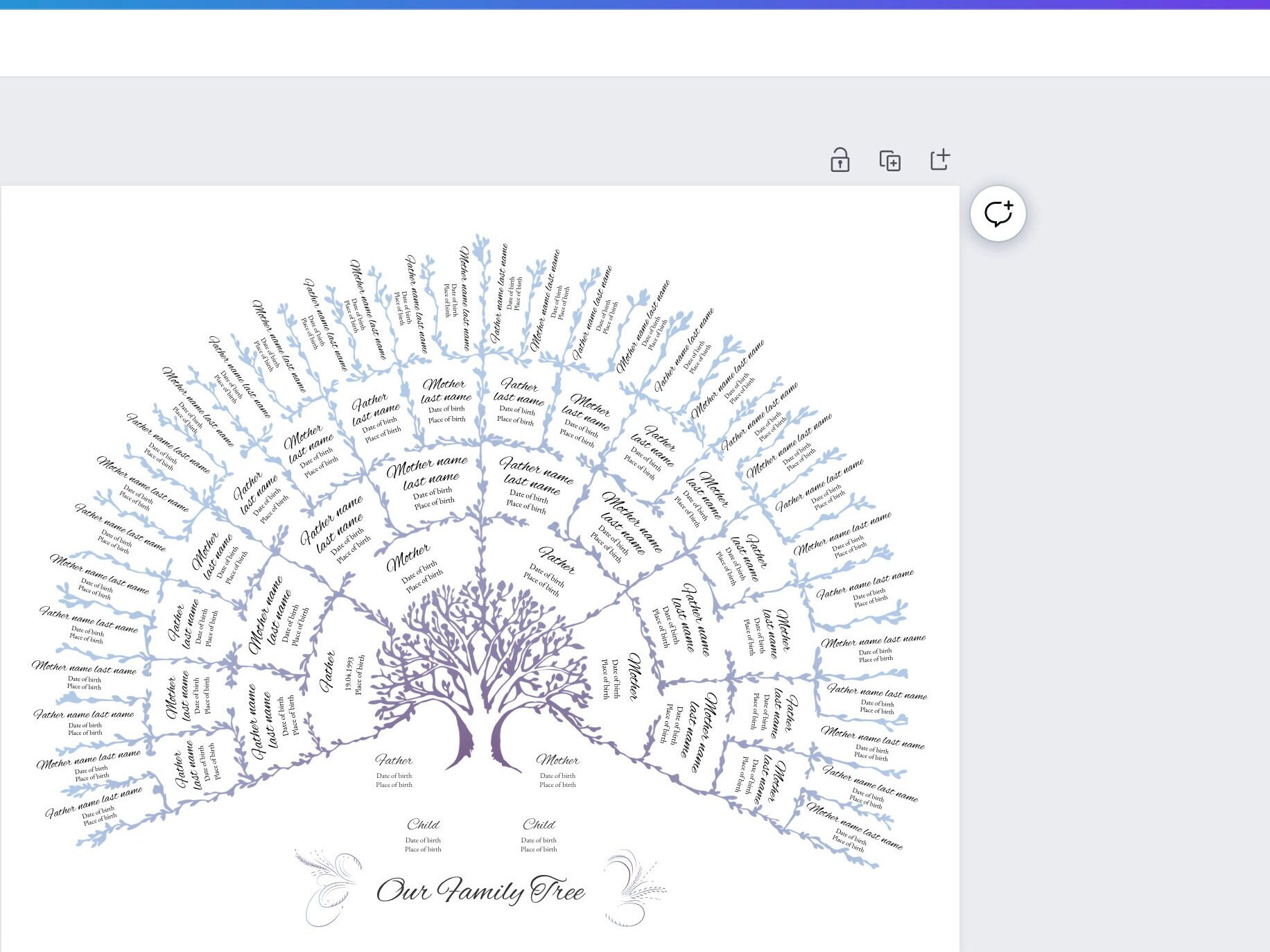Duplicate the family tree page
This screenshot has width=1270, height=952.
click(x=891, y=159)
